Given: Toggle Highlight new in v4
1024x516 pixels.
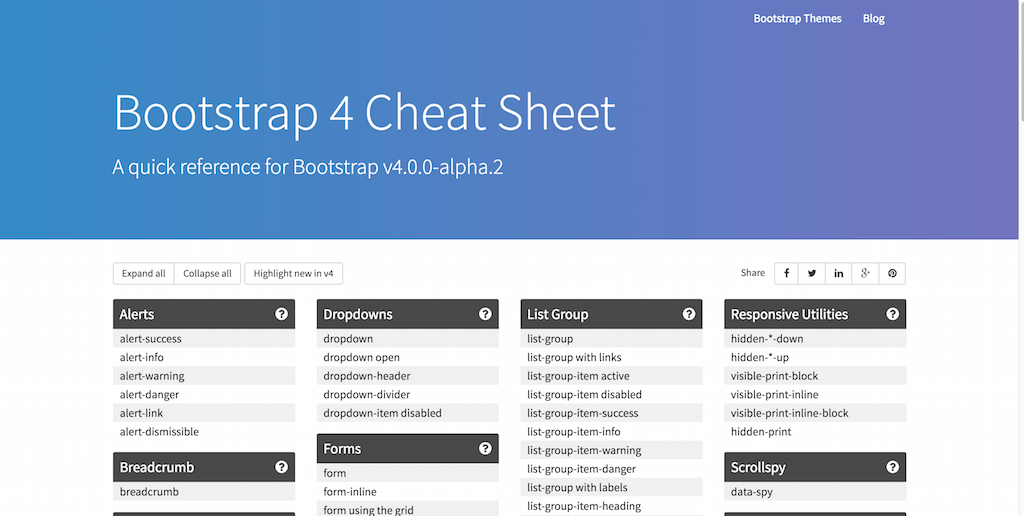Looking at the screenshot, I should click(293, 274).
